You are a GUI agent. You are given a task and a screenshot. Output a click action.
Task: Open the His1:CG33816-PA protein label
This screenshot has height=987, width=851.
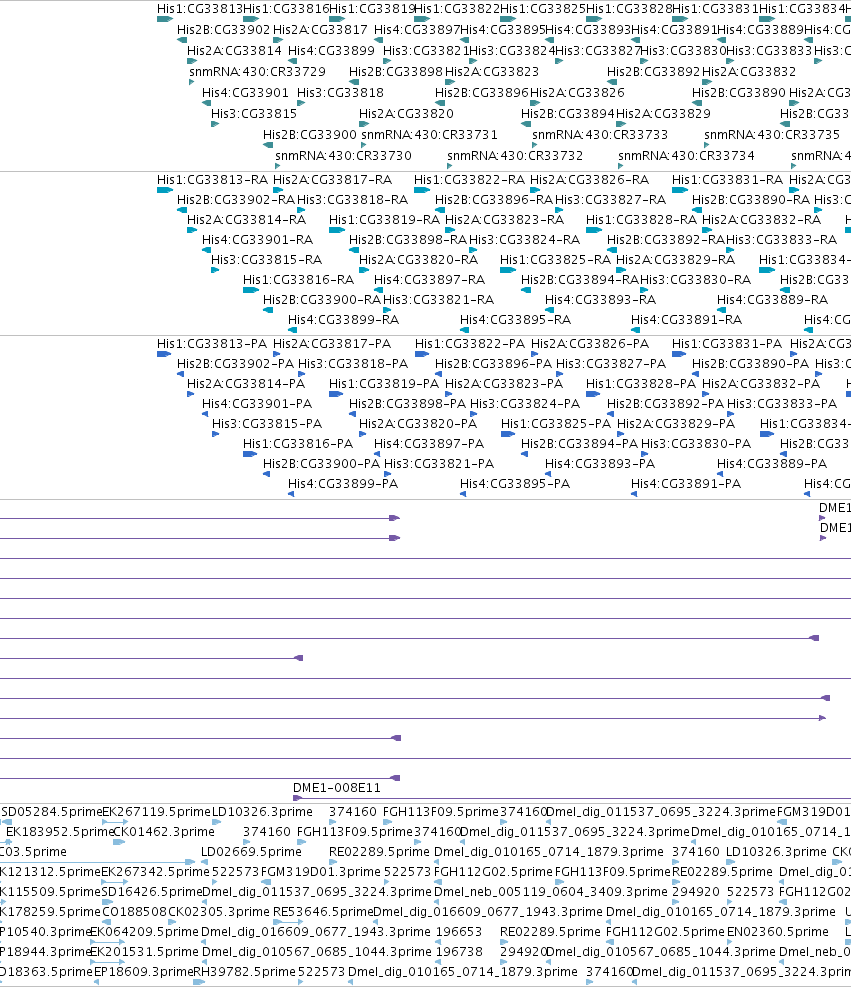(298, 444)
